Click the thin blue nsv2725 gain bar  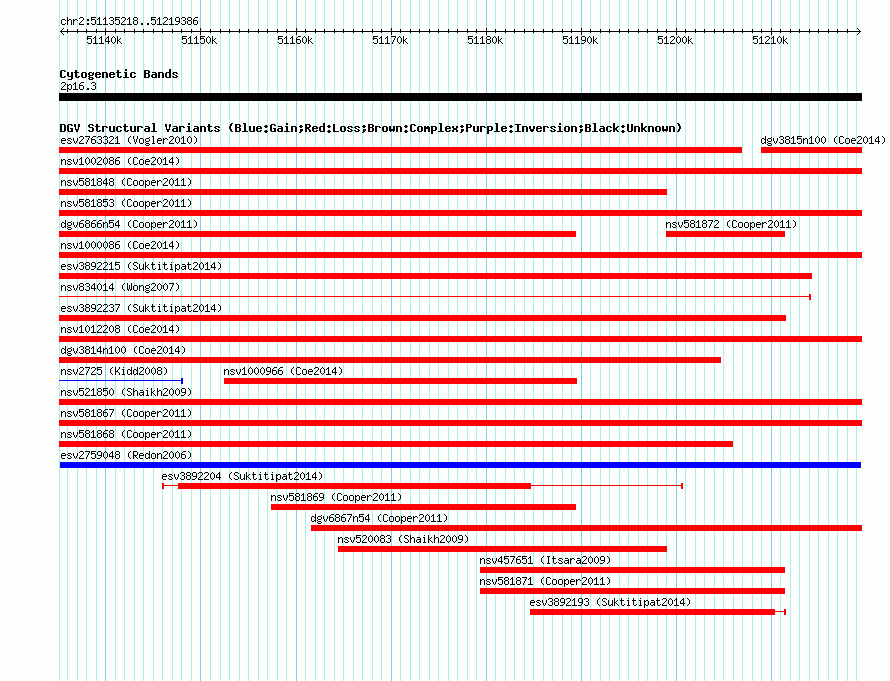point(121,381)
